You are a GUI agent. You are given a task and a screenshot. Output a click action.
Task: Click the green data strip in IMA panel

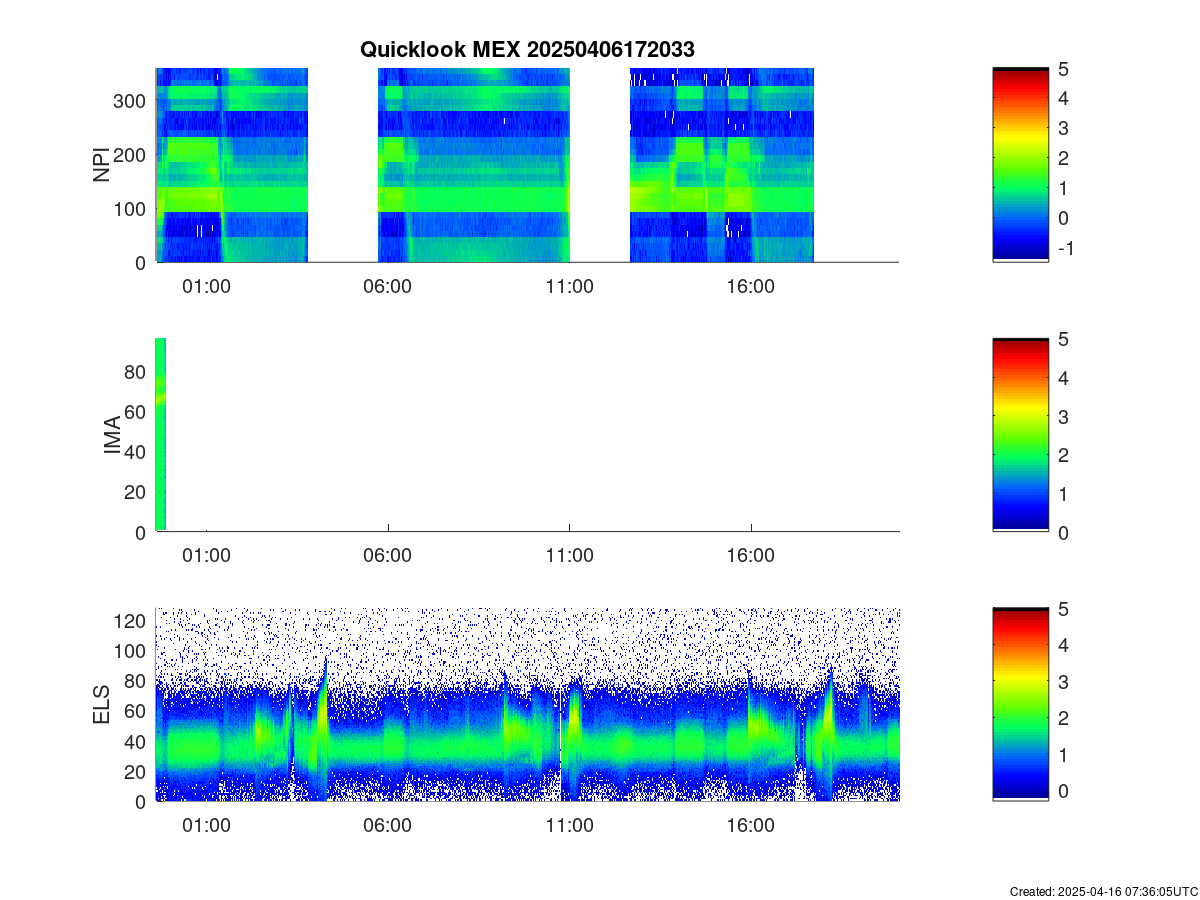[x=160, y=435]
